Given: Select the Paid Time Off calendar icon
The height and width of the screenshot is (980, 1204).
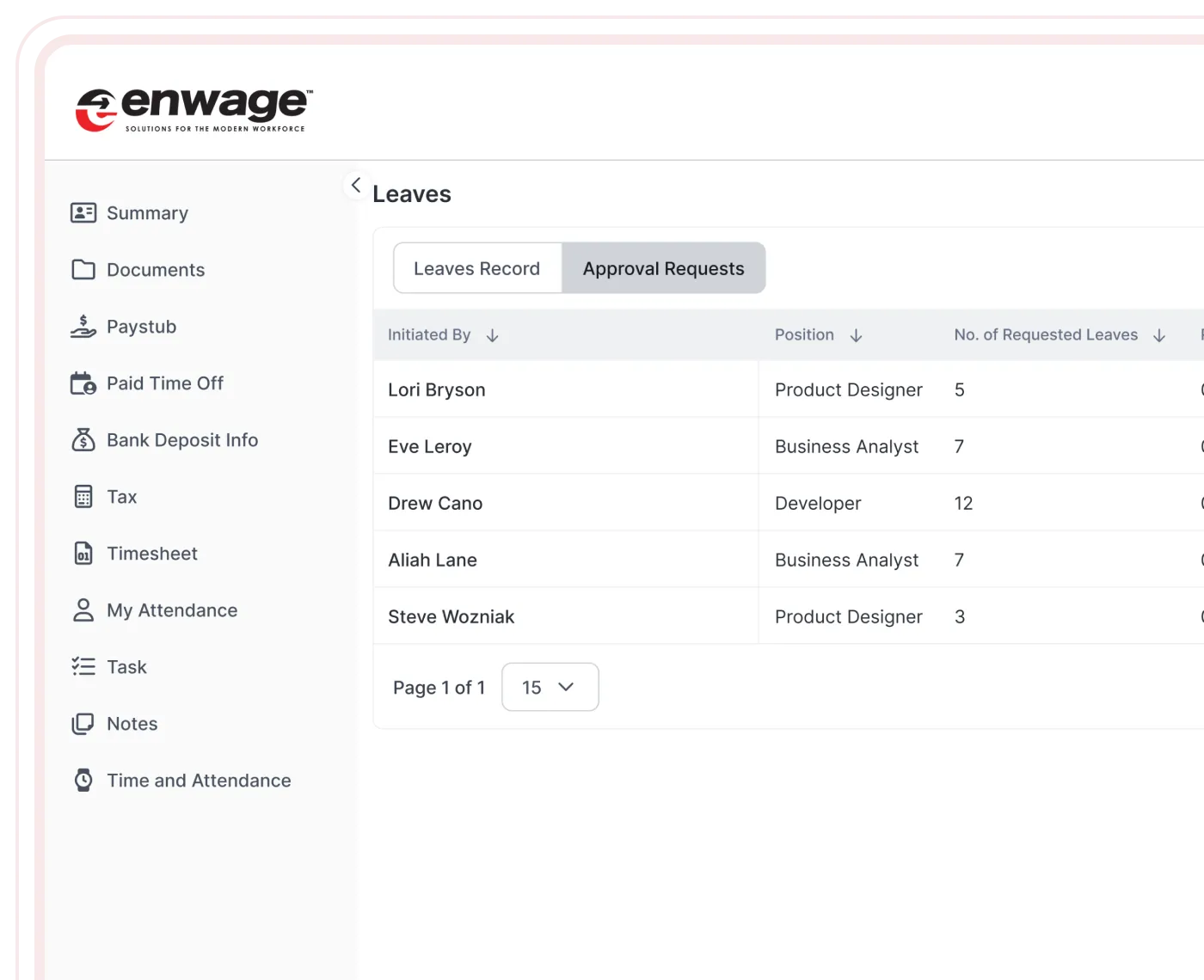Looking at the screenshot, I should click(83, 383).
